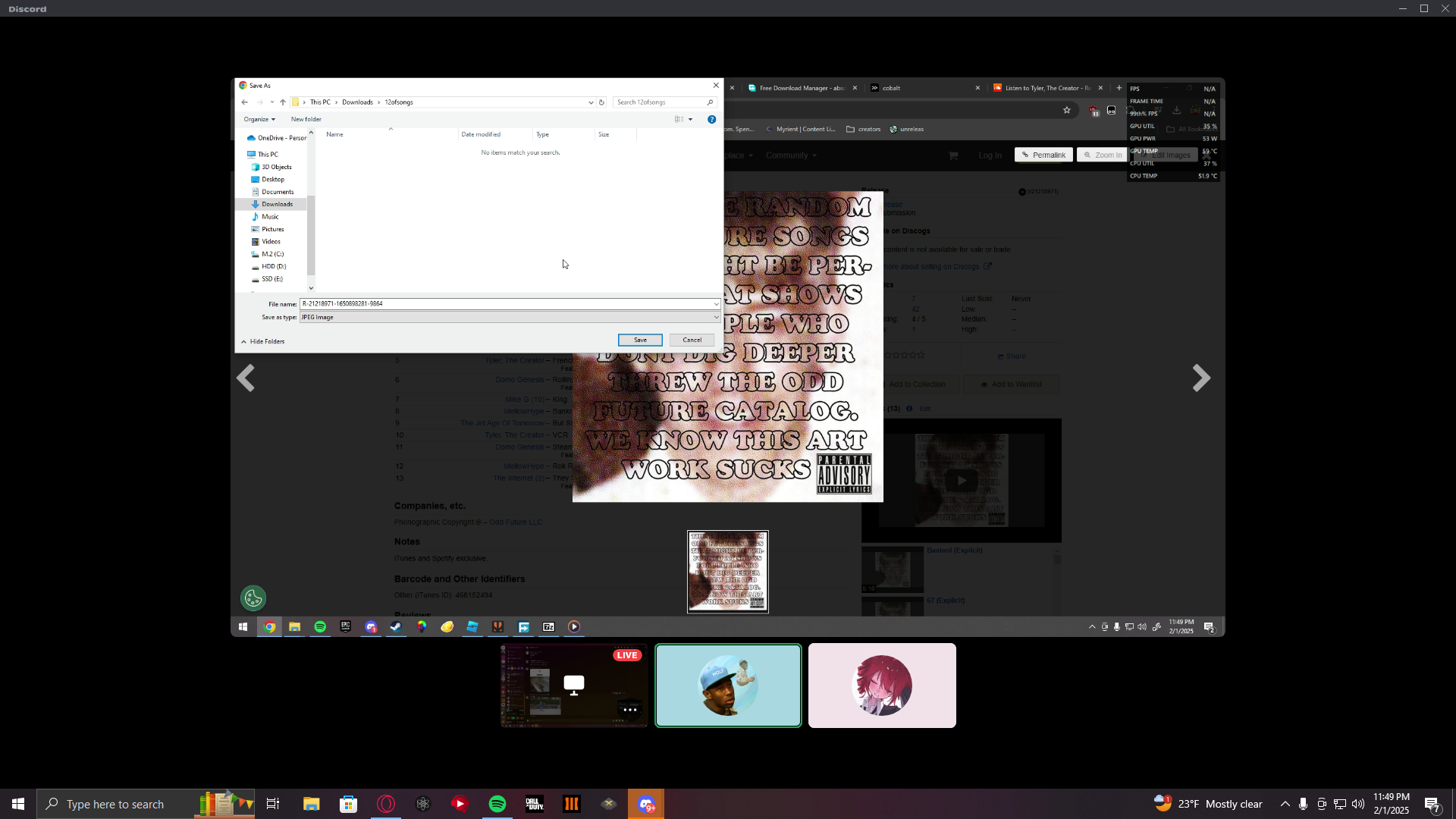The width and height of the screenshot is (1456, 819).
Task: Click New folder in the dialog toolbar
Action: (306, 119)
